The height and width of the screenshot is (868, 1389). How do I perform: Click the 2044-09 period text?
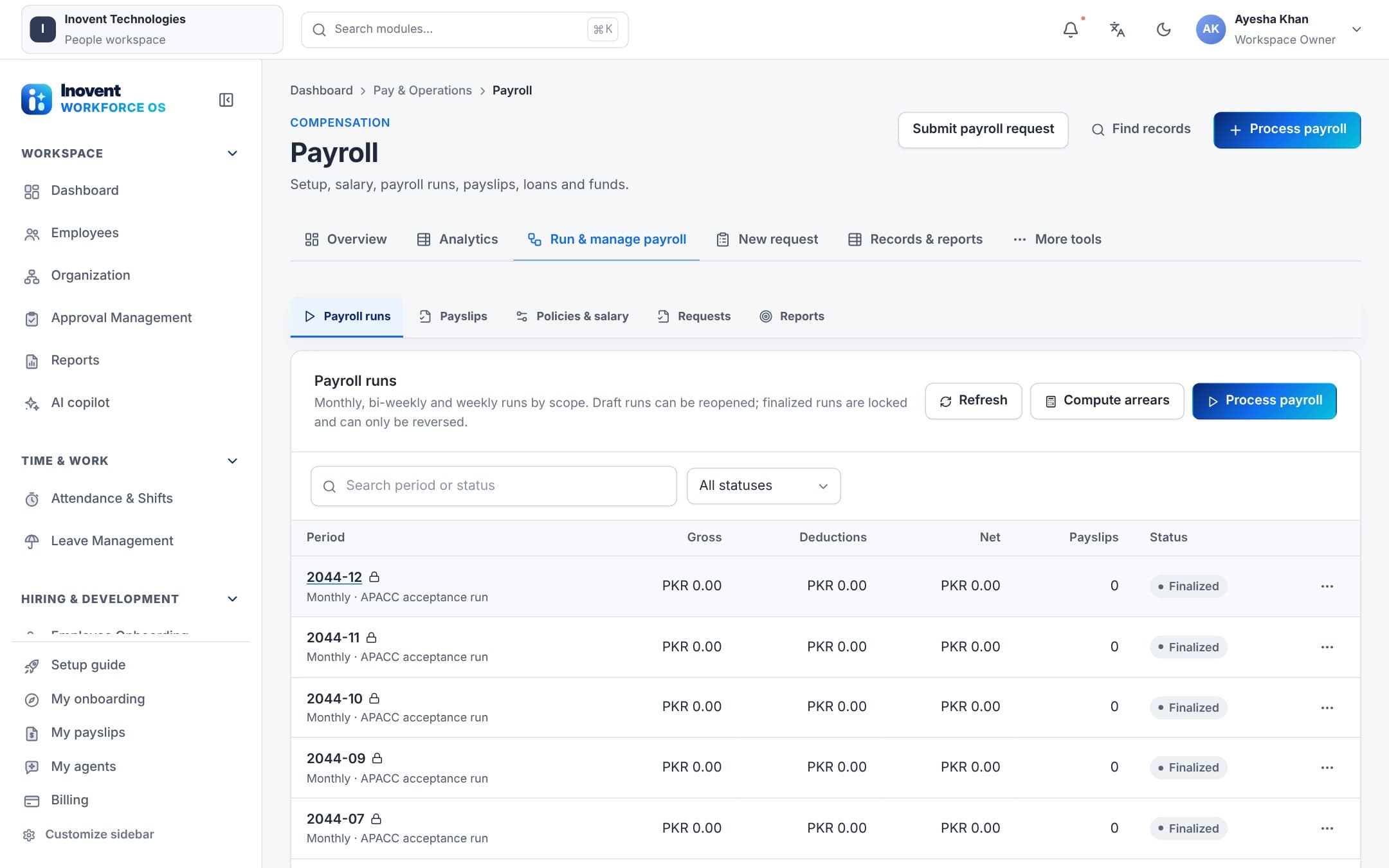(336, 759)
